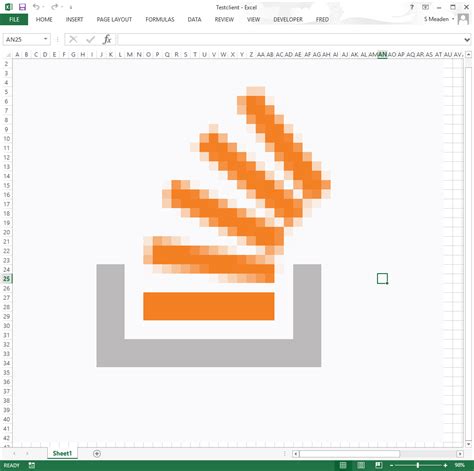The height and width of the screenshot is (471, 474).
Task: Select row 34 header
Action: (x=6, y=363)
